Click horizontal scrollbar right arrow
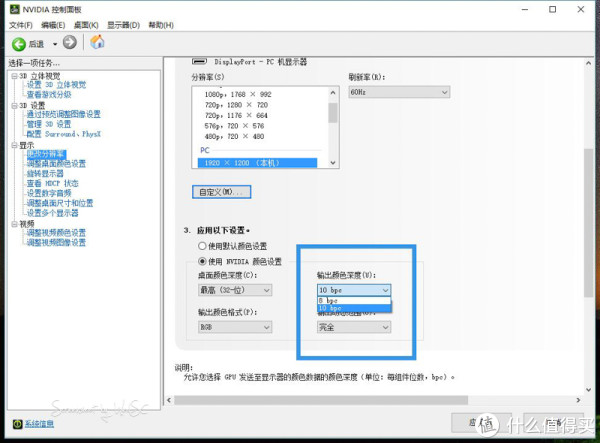 click(x=578, y=400)
